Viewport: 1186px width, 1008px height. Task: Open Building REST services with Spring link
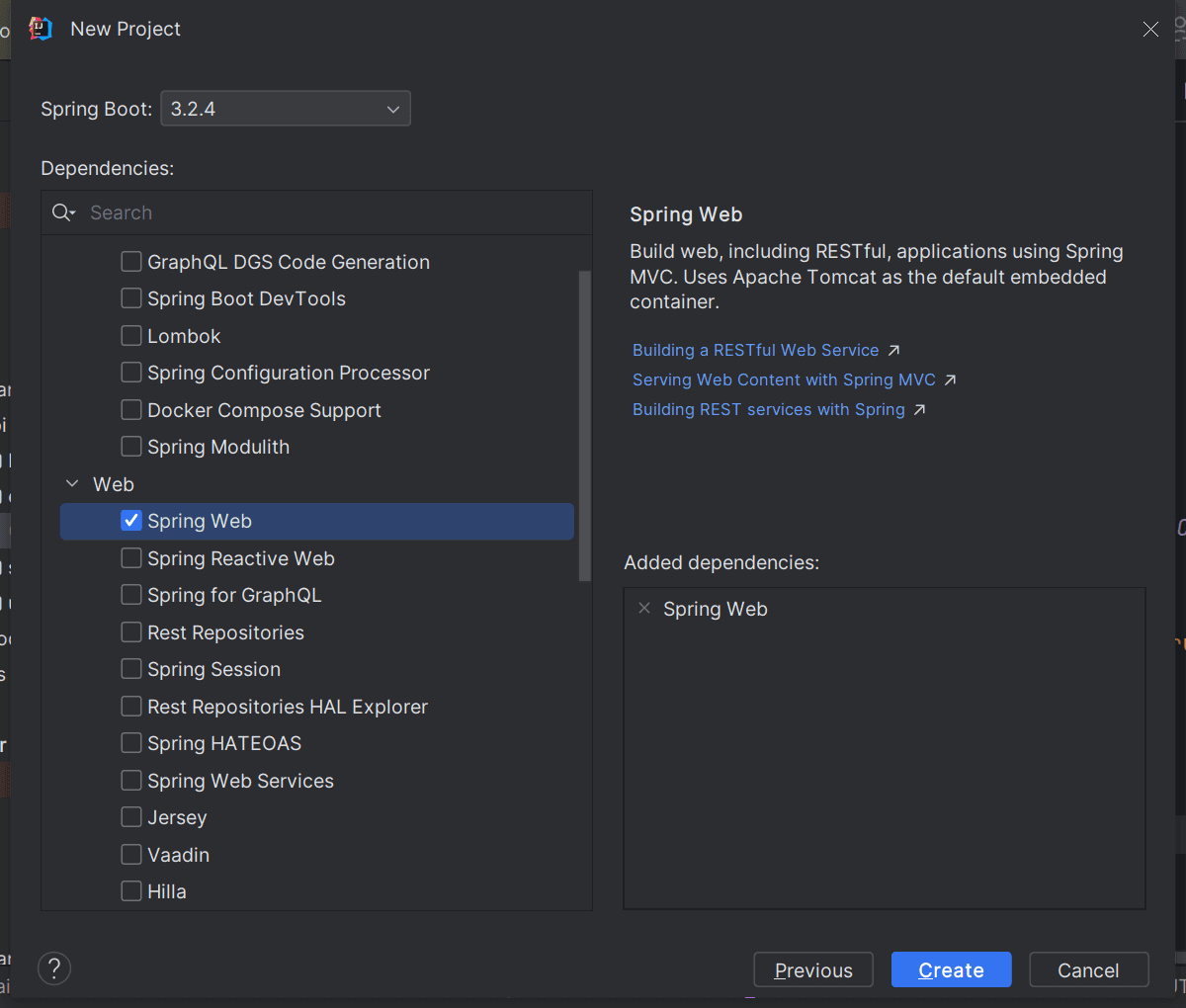pos(769,409)
